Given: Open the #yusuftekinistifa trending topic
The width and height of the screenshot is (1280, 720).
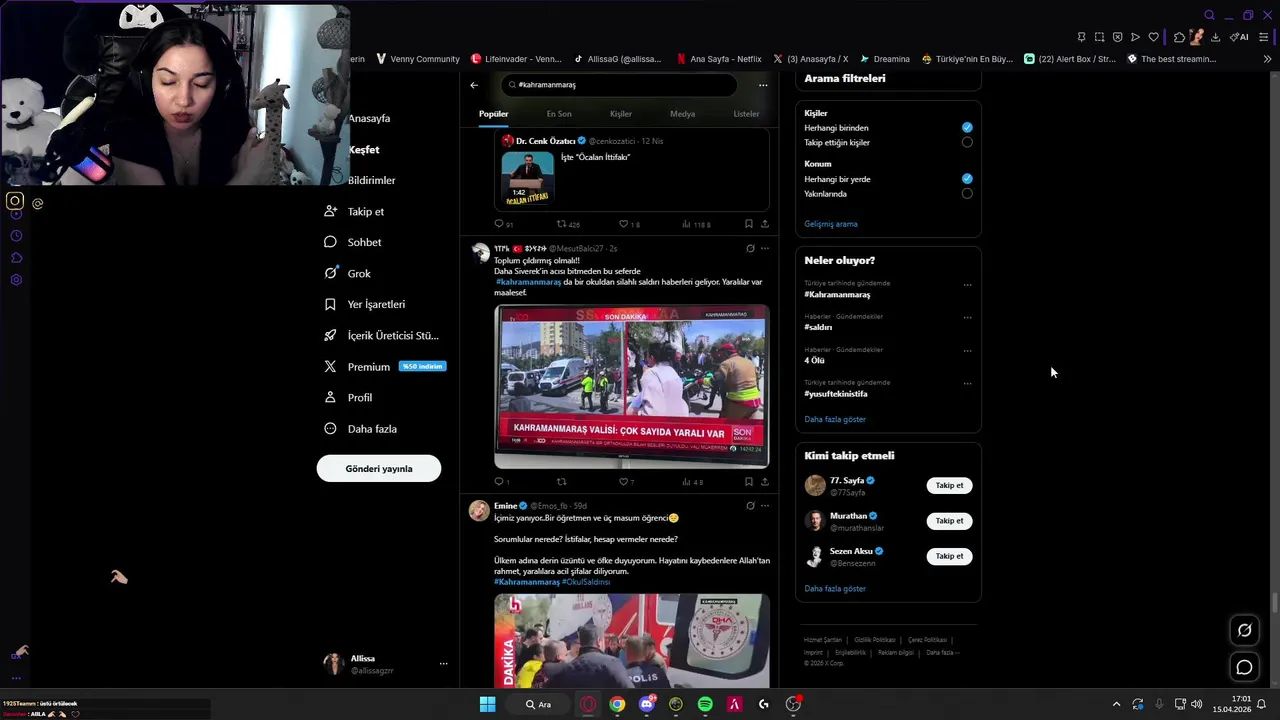Looking at the screenshot, I should 836,394.
